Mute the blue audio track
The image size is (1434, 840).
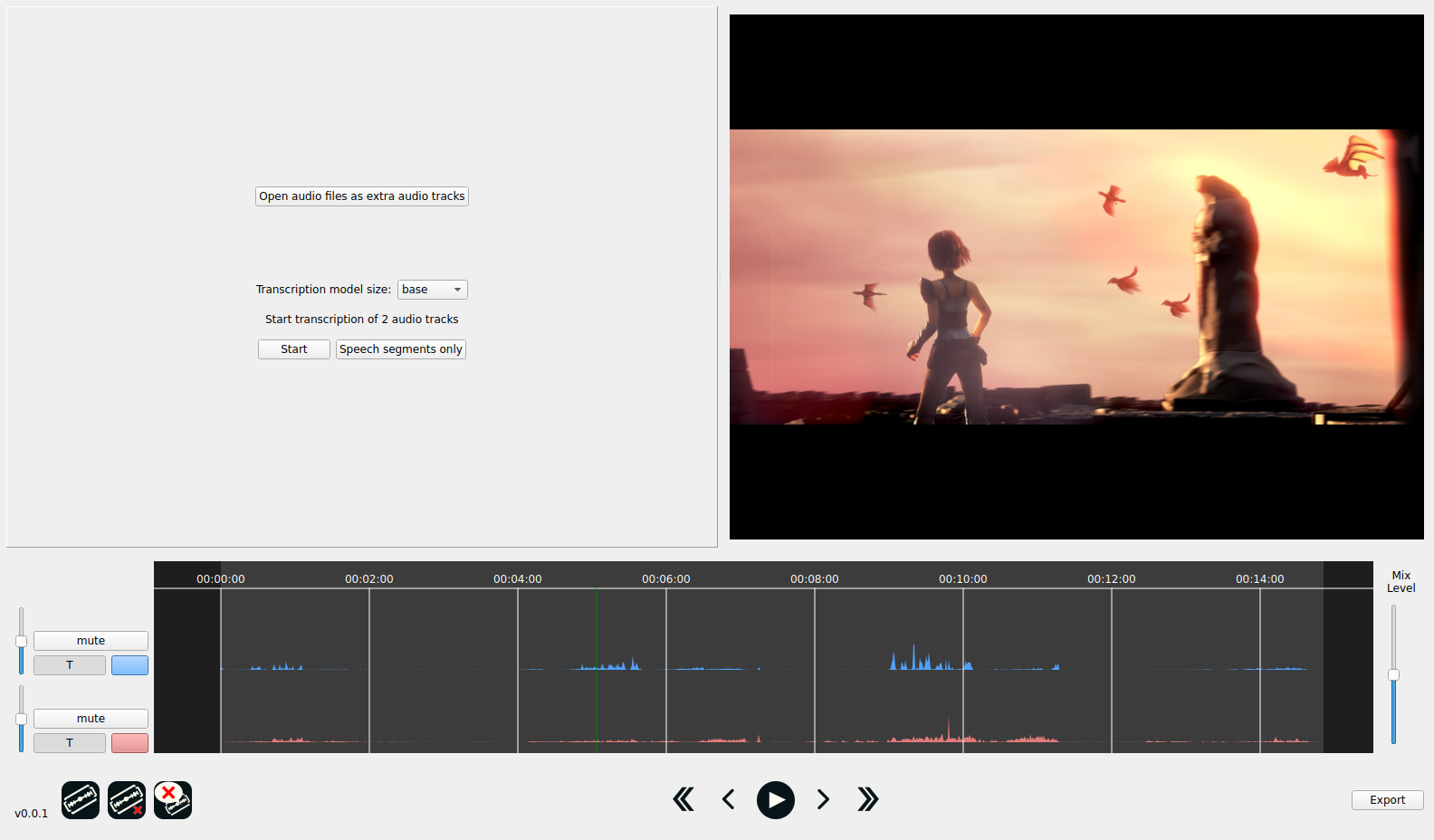click(91, 641)
